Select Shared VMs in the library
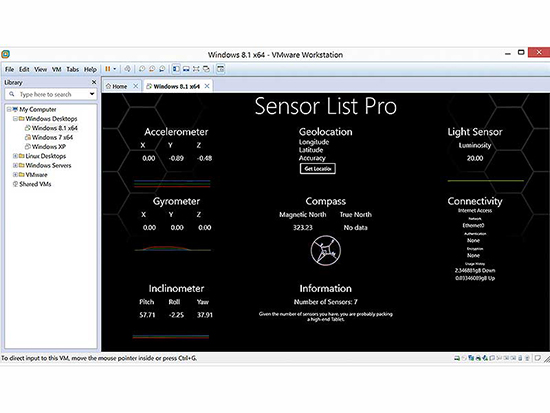This screenshot has width=550, height=413. (35, 184)
